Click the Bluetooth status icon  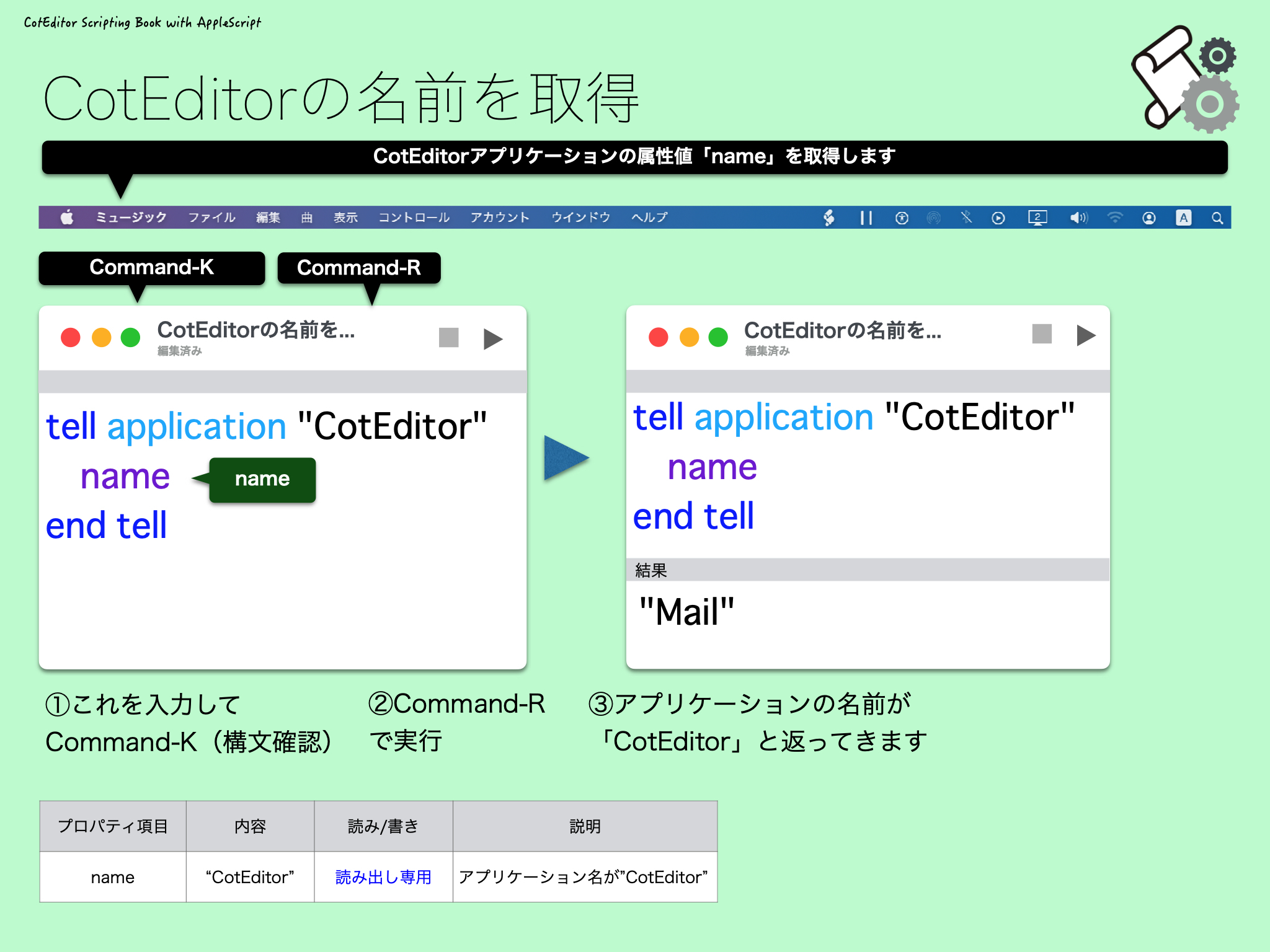pyautogui.click(x=966, y=218)
